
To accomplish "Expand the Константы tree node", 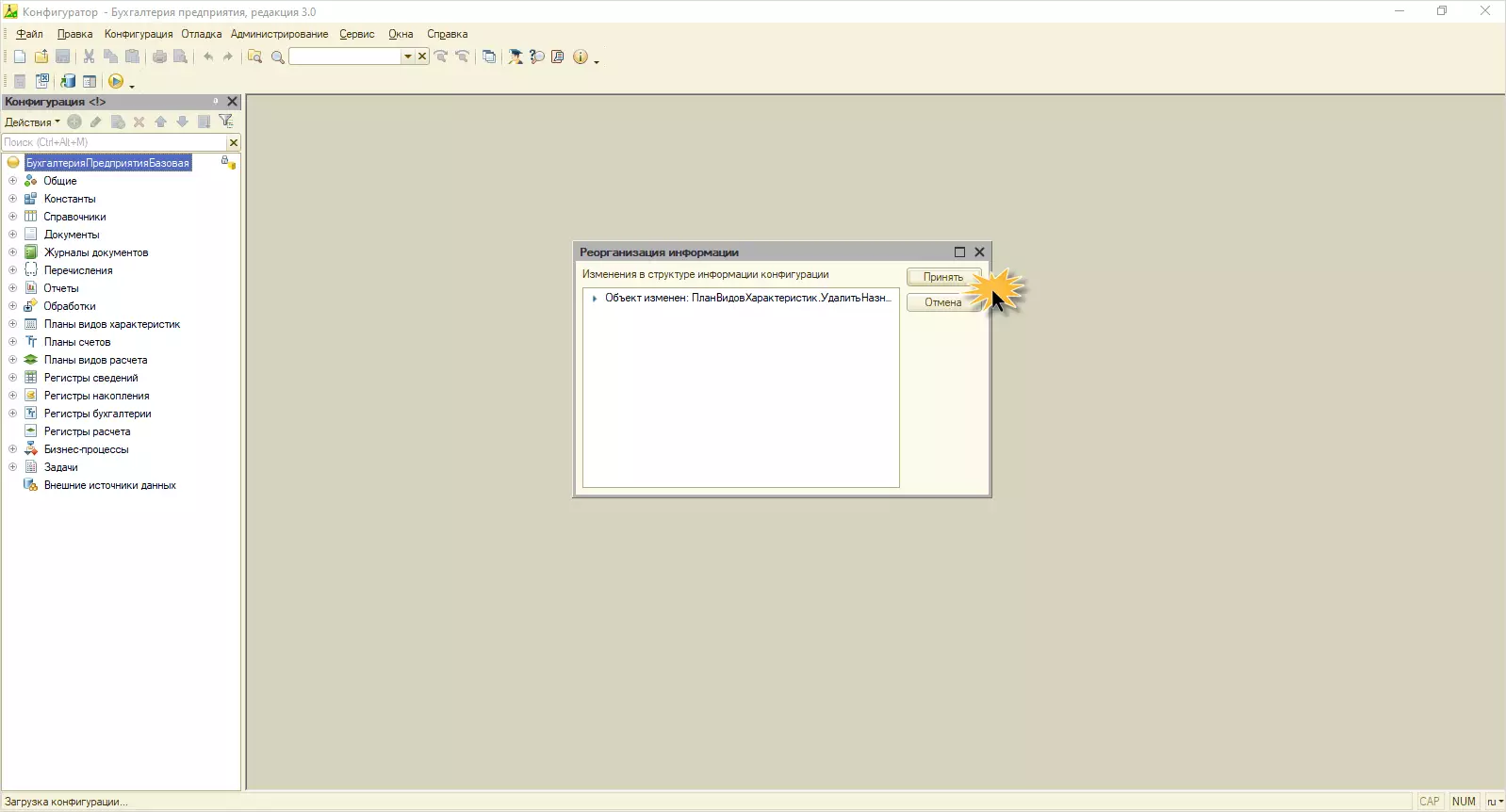I will pos(12,199).
